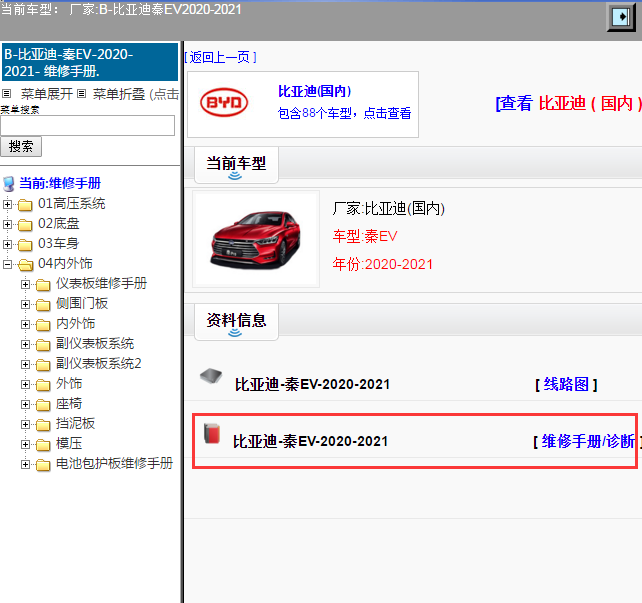Expand the 侧围门板 node
The image size is (642, 603).
pyautogui.click(x=25, y=304)
